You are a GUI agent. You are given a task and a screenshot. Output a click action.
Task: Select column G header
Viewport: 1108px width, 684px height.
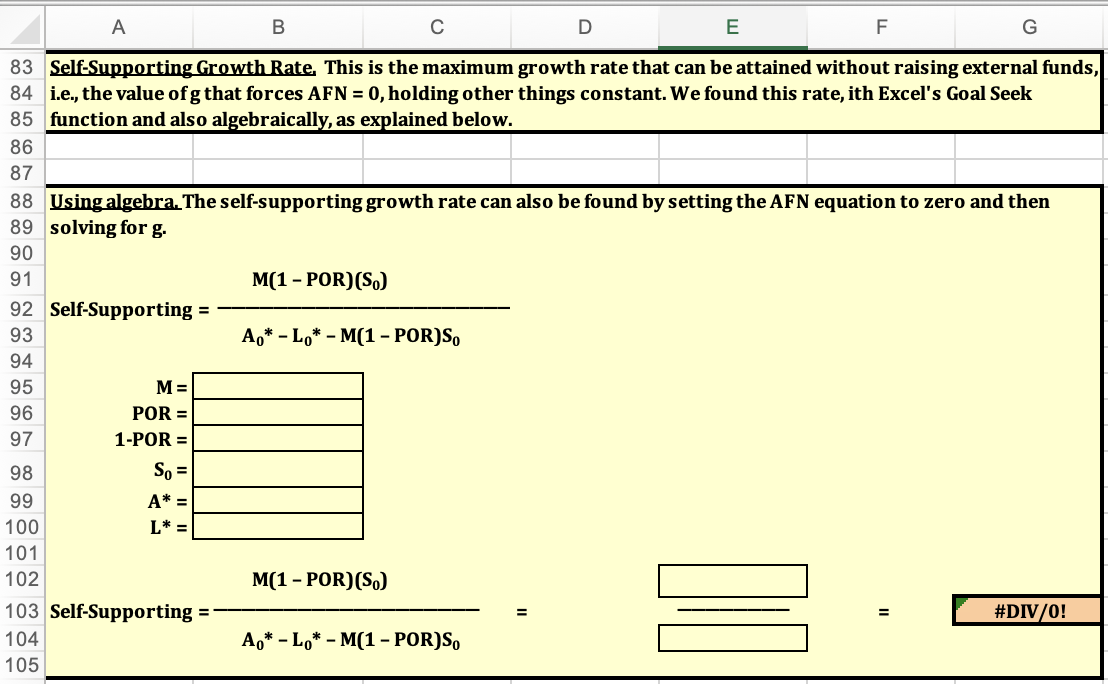pos(1030,28)
